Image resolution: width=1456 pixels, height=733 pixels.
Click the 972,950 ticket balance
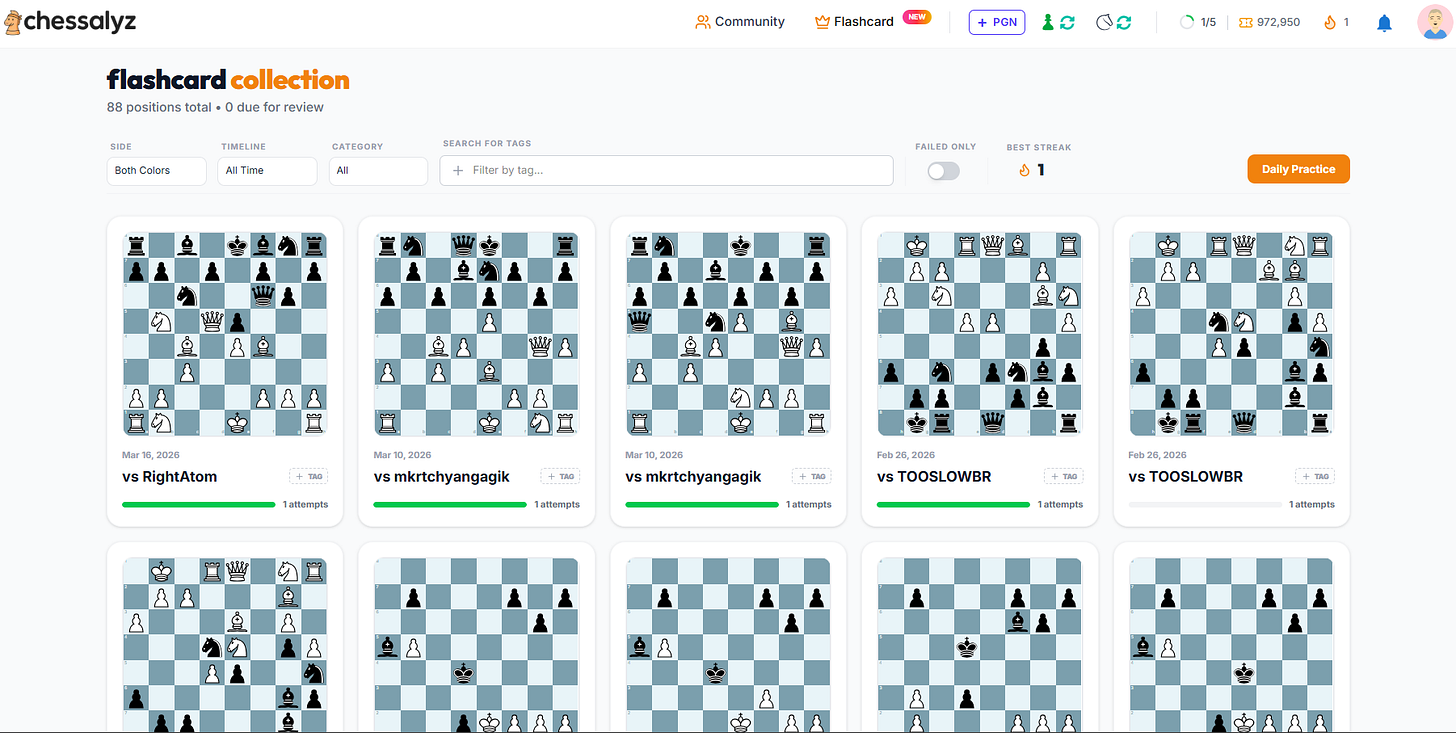click(1270, 22)
